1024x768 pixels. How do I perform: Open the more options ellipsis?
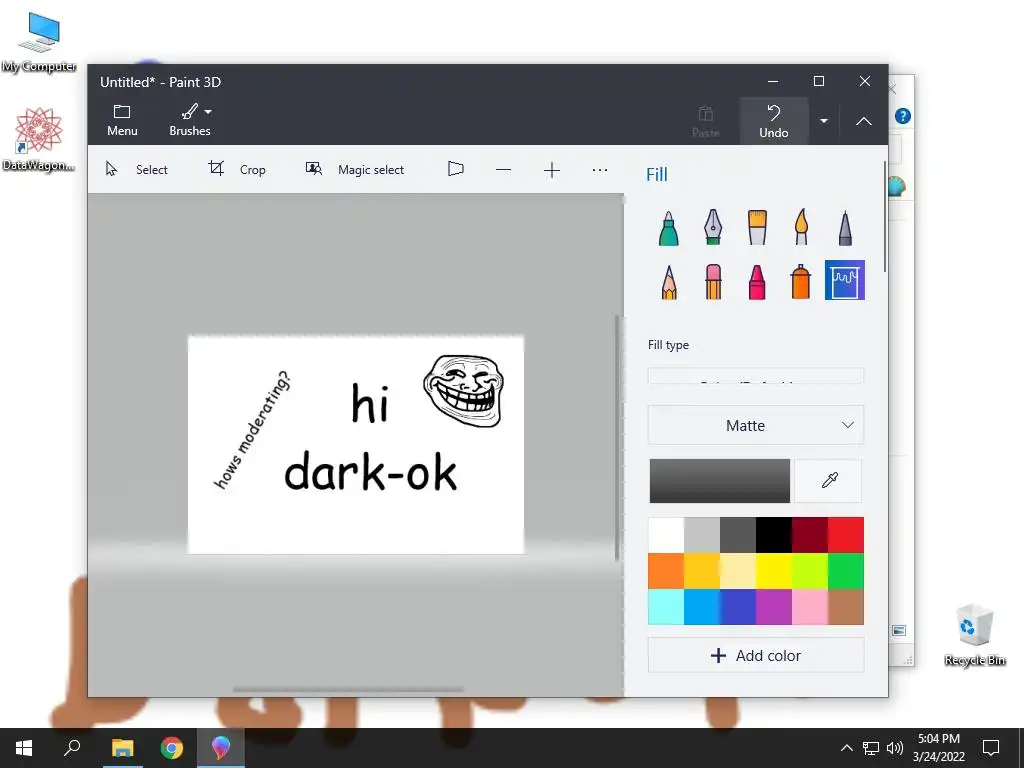[x=600, y=170]
